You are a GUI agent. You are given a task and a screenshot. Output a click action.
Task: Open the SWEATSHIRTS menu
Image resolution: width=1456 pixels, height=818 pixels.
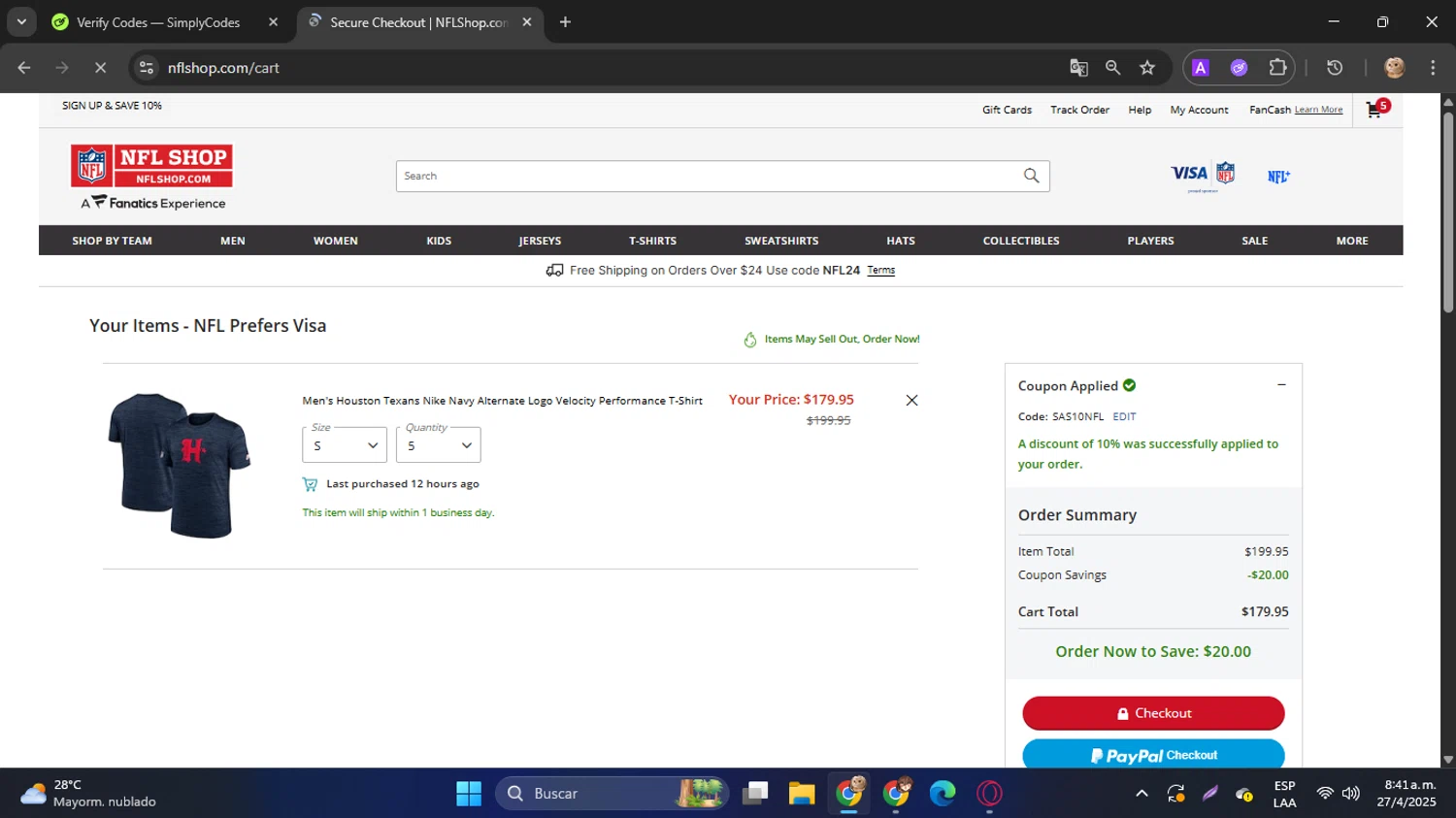click(x=781, y=241)
